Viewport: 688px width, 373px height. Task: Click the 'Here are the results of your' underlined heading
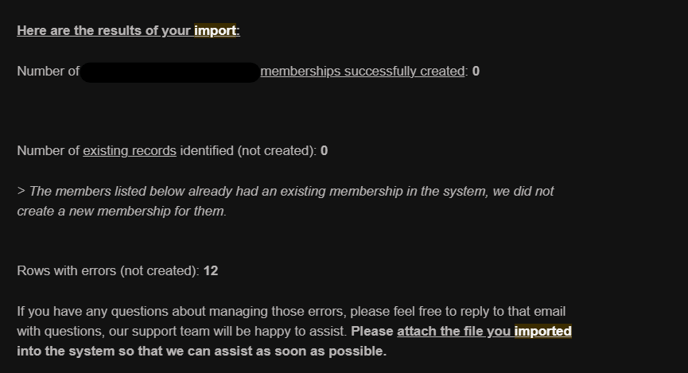pyautogui.click(x=104, y=31)
